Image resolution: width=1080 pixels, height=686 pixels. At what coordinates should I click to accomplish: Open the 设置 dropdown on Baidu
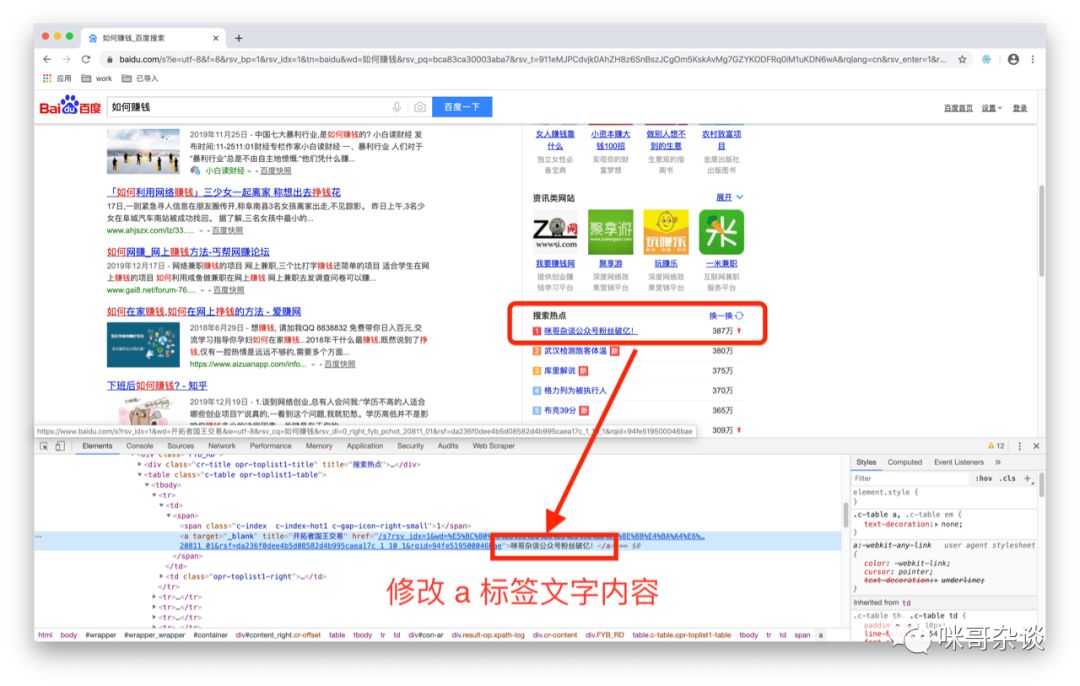click(992, 108)
